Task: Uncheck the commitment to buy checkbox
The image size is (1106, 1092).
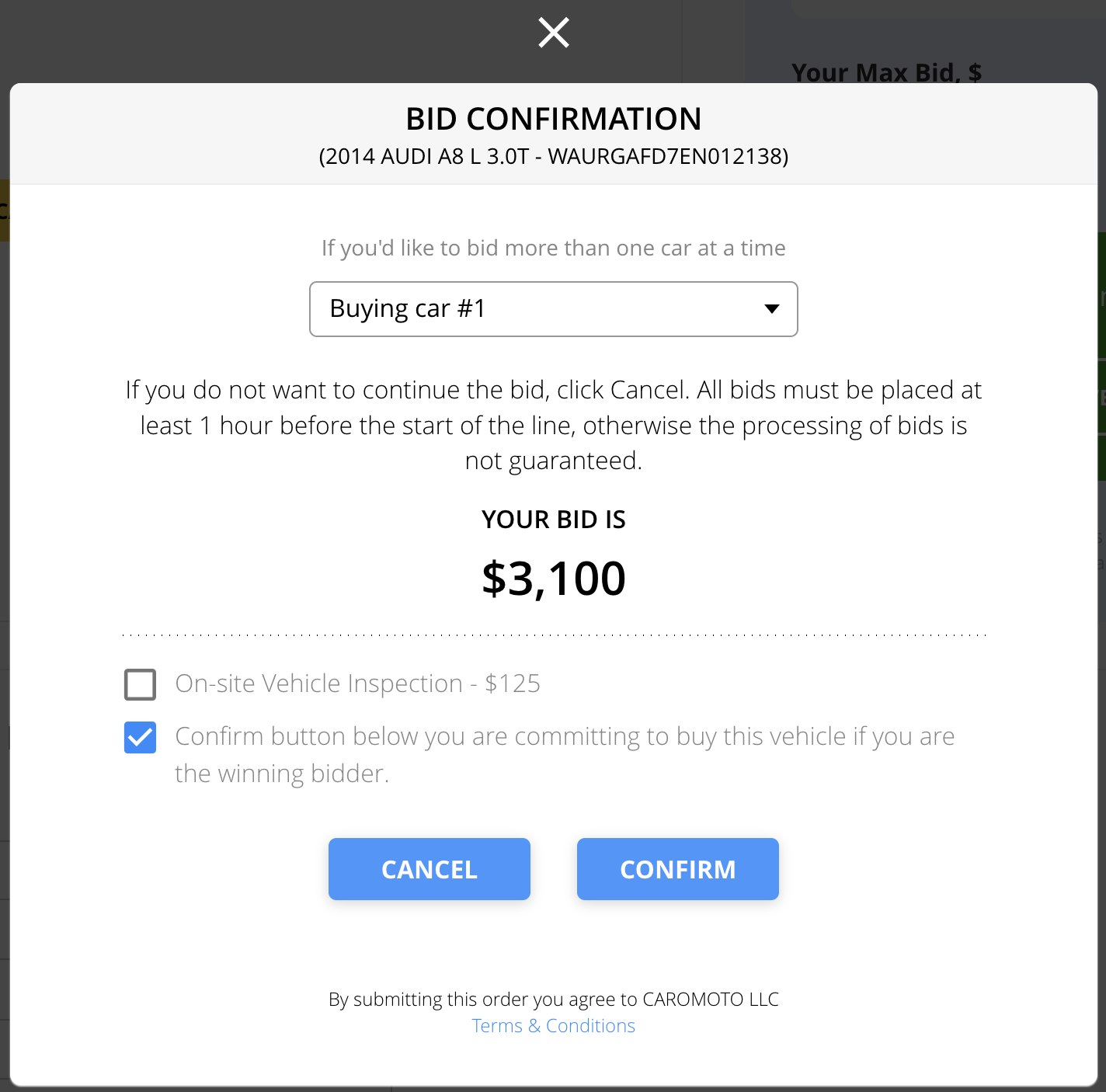Action: pyautogui.click(x=141, y=738)
